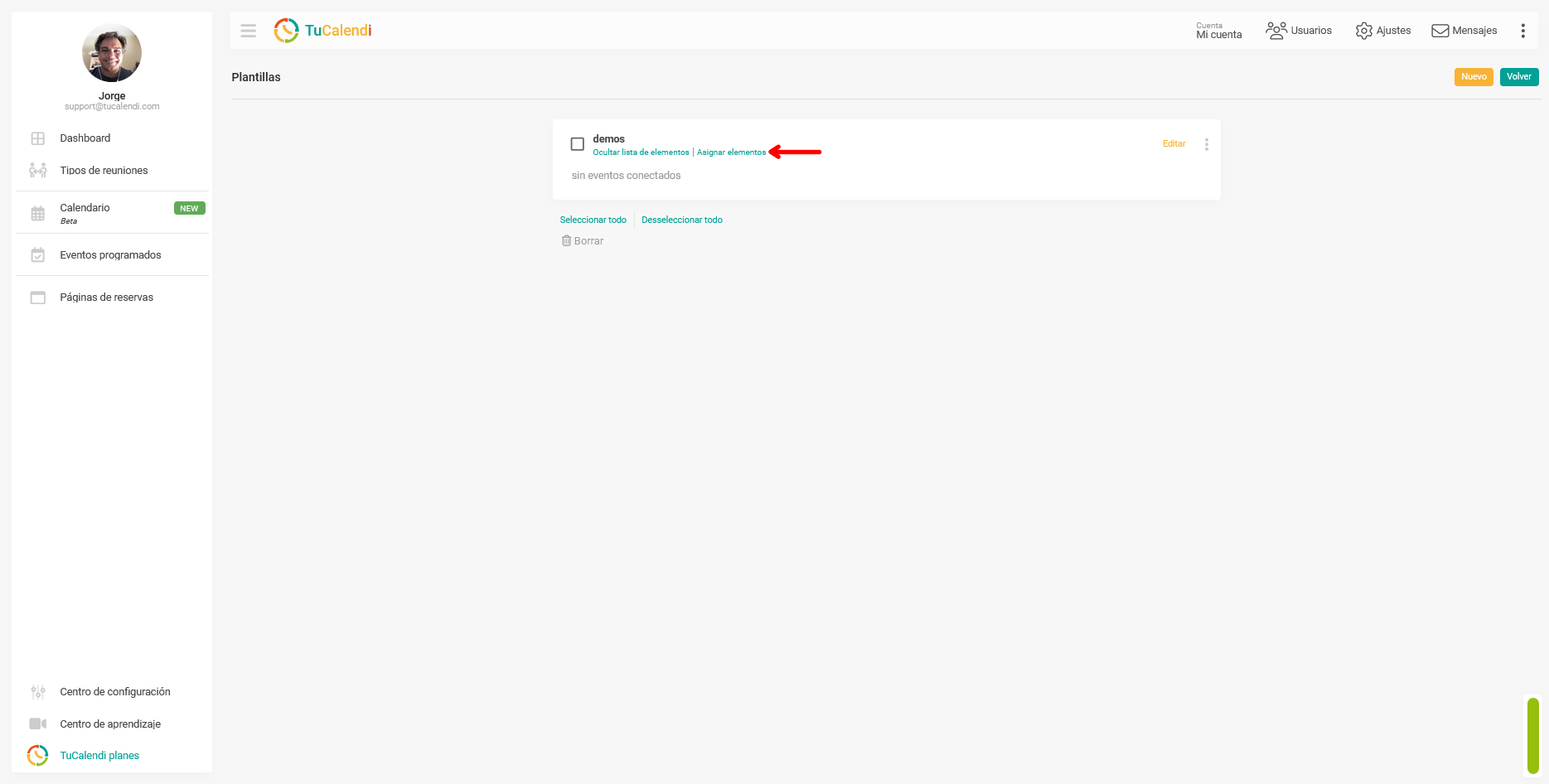
Task: Click Tipos de reuniones people icon
Action: [x=38, y=171]
